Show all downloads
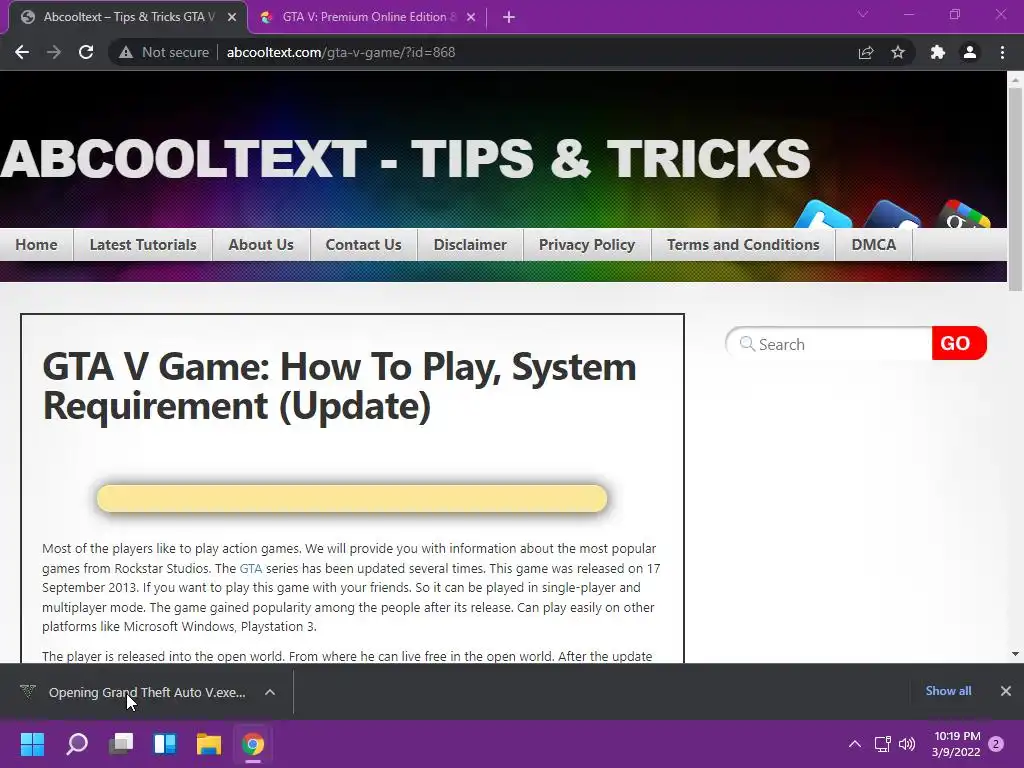The height and width of the screenshot is (768, 1024). point(948,691)
